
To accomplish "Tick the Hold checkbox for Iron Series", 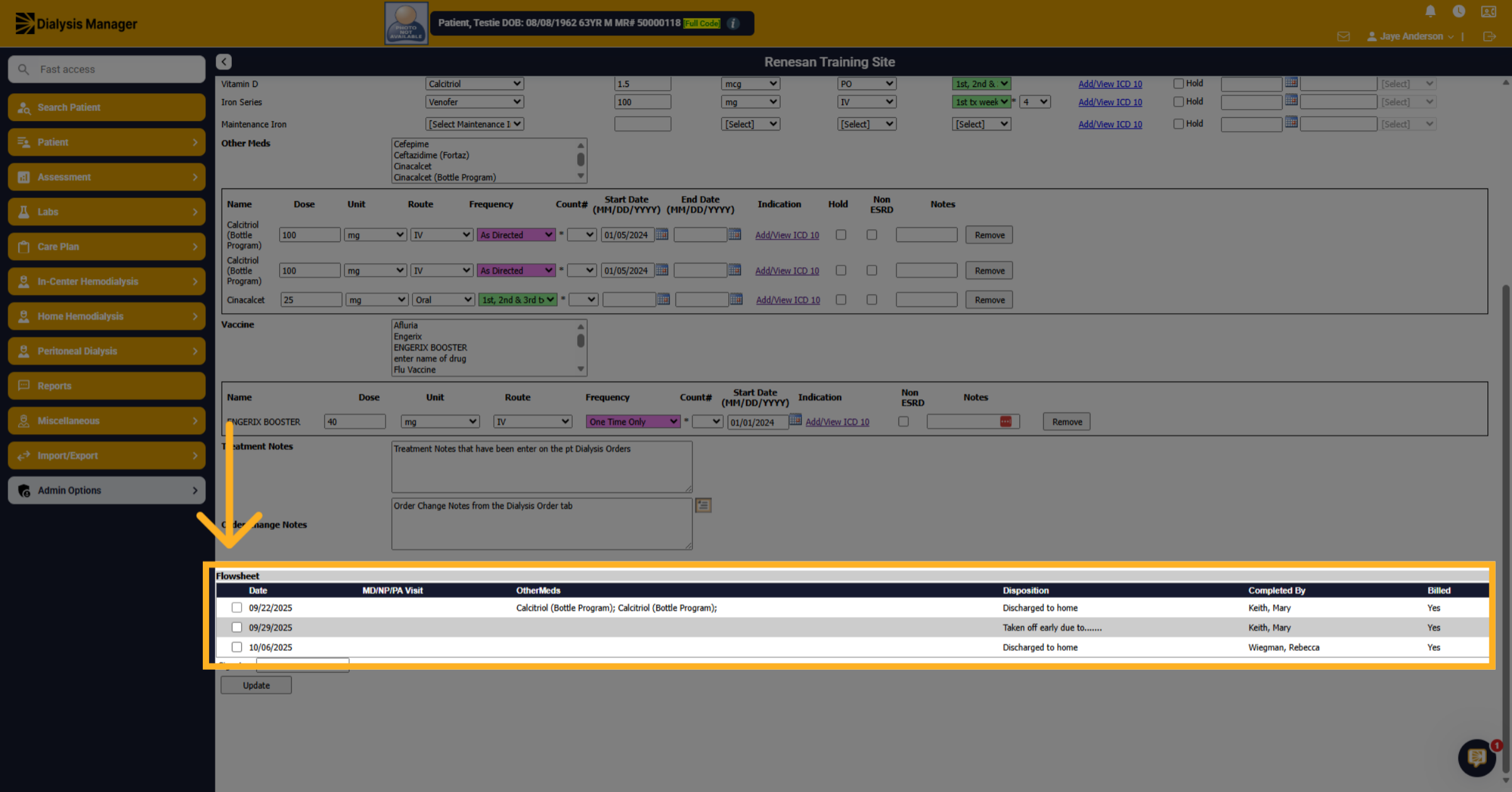I will point(1178,101).
